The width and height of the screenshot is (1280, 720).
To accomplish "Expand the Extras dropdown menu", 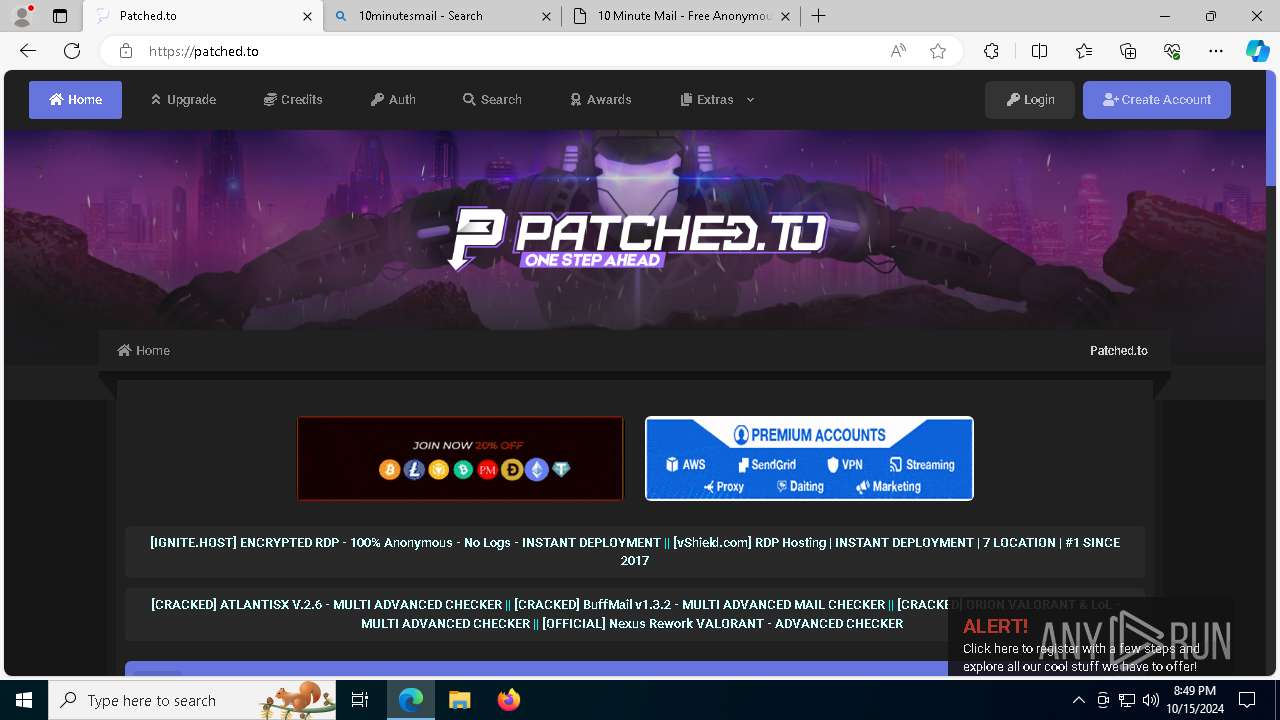I will pos(717,100).
